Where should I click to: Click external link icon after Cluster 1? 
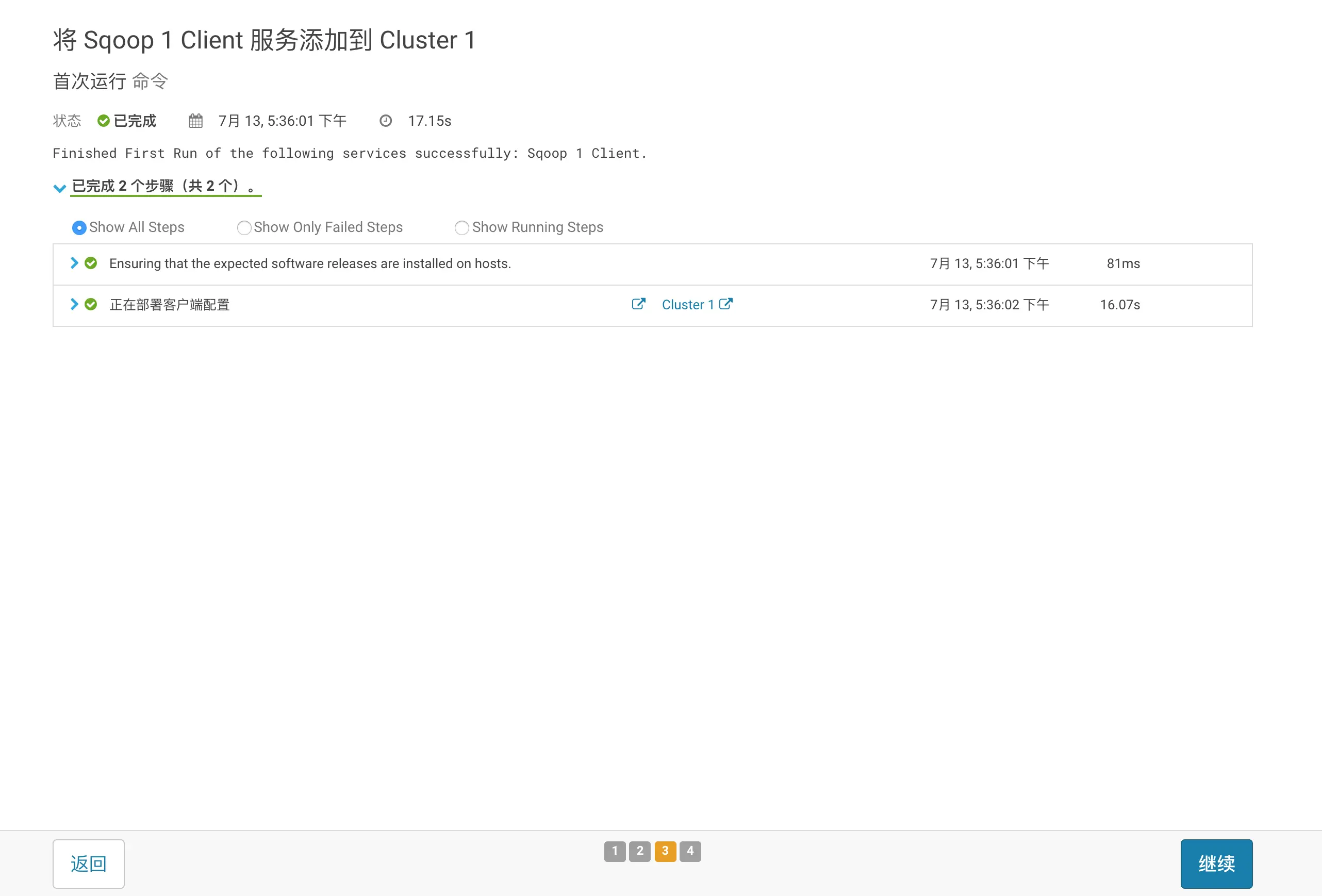click(726, 304)
